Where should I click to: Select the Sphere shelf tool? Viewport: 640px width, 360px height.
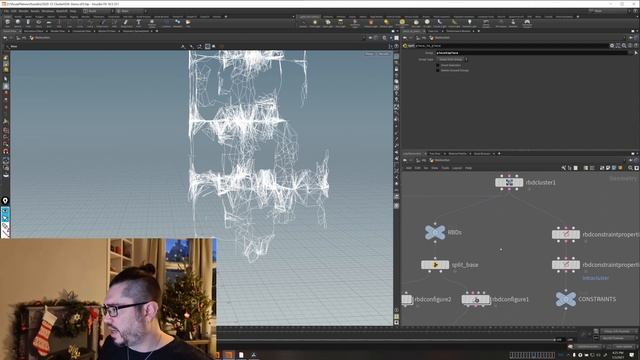[18, 24]
